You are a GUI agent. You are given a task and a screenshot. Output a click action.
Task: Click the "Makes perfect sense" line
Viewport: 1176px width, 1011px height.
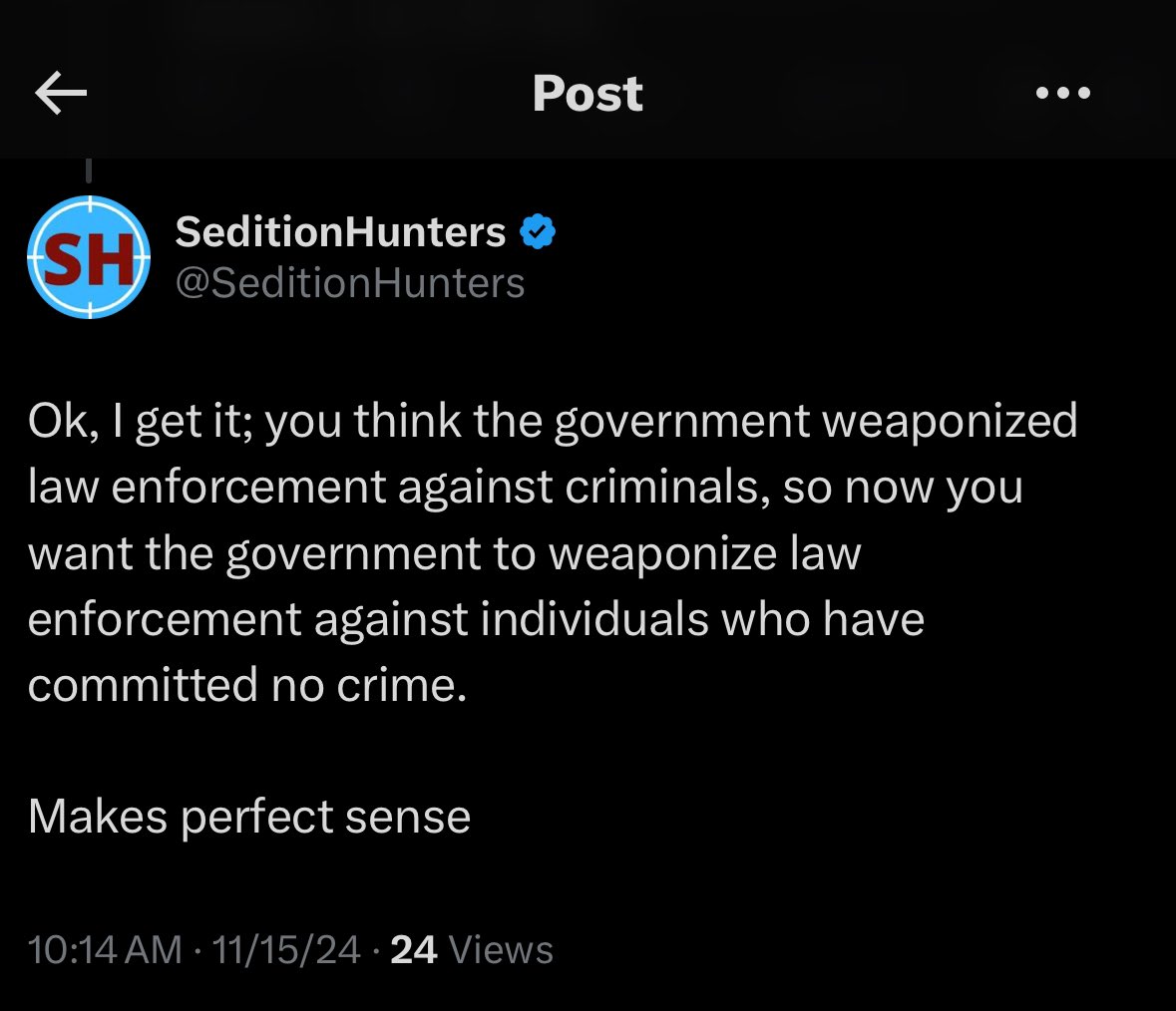(248, 817)
